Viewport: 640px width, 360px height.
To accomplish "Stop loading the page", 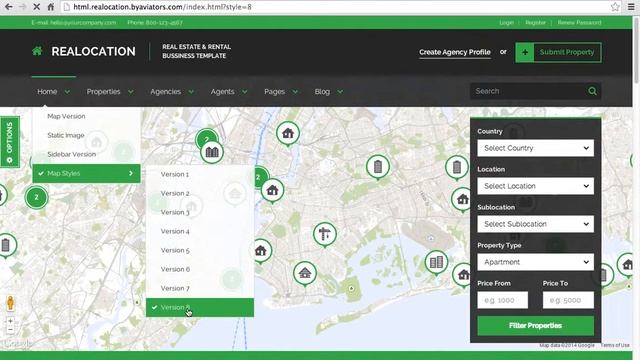I will (36, 7).
